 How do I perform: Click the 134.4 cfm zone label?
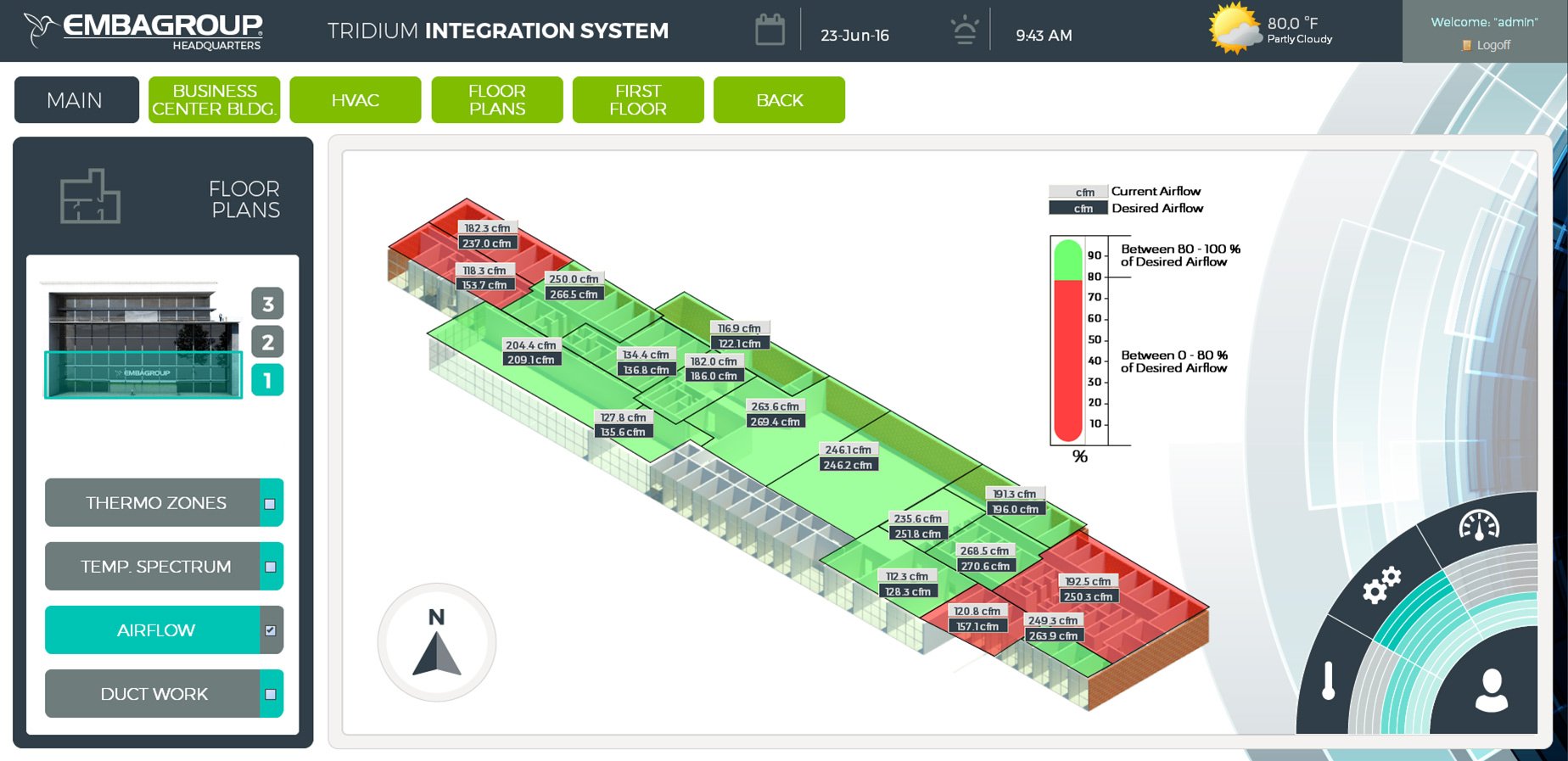(x=646, y=355)
